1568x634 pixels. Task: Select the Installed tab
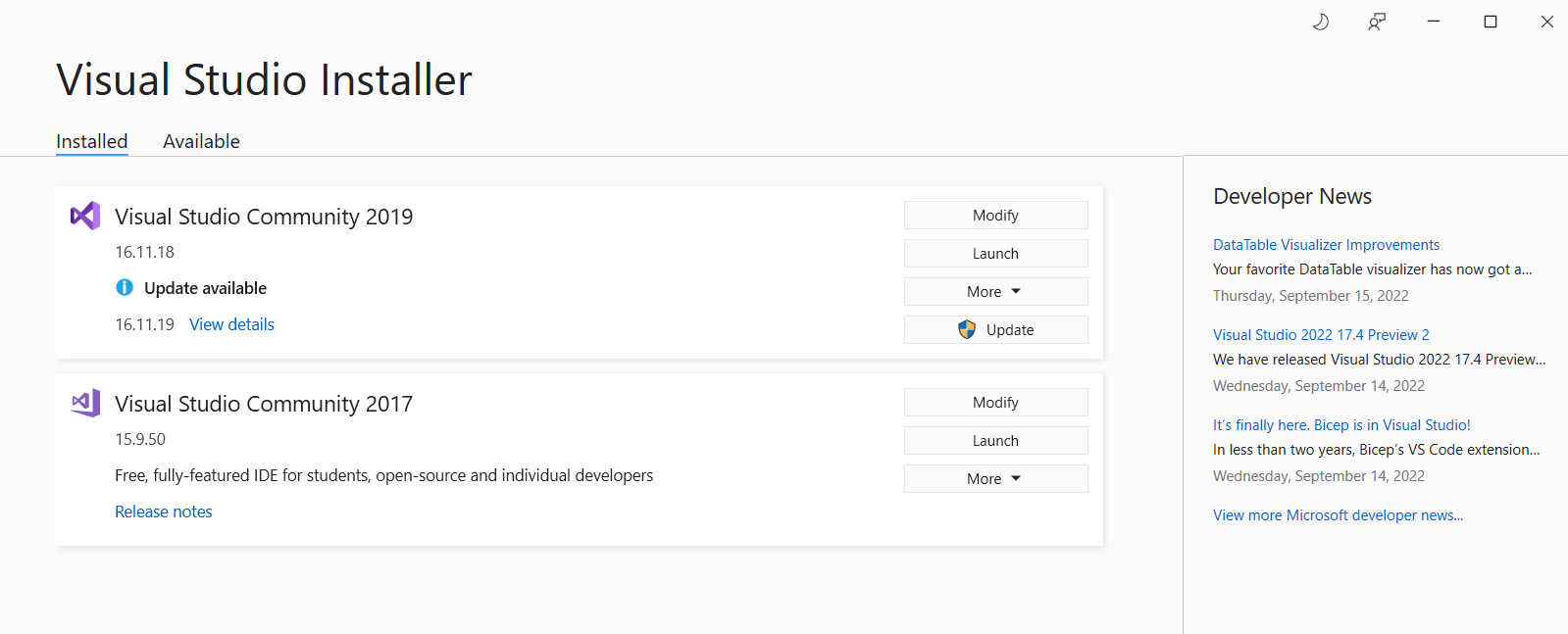[x=91, y=141]
